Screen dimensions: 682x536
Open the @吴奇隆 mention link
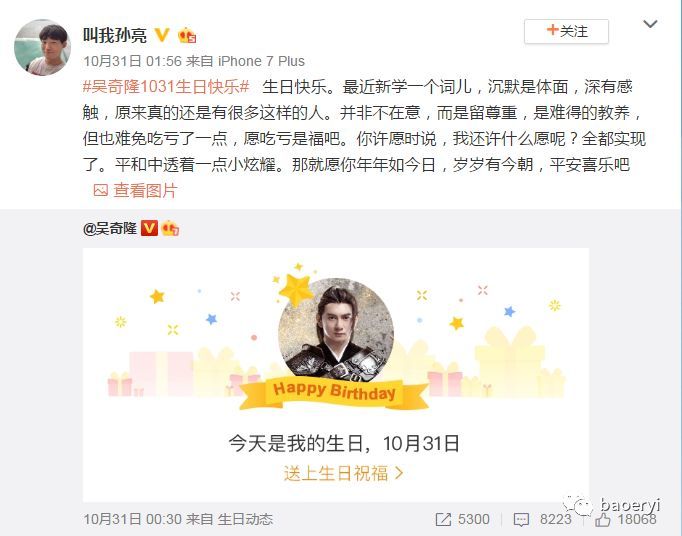coord(110,228)
